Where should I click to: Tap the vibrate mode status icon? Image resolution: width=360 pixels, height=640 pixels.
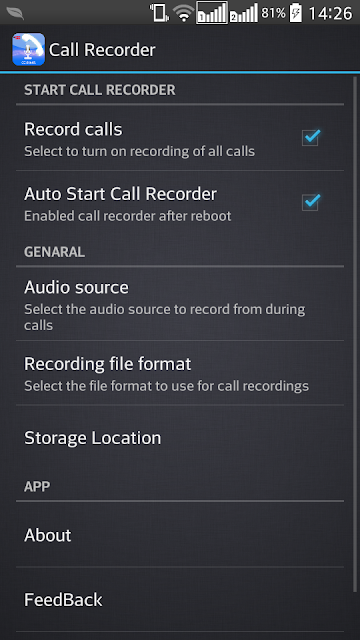coord(159,13)
